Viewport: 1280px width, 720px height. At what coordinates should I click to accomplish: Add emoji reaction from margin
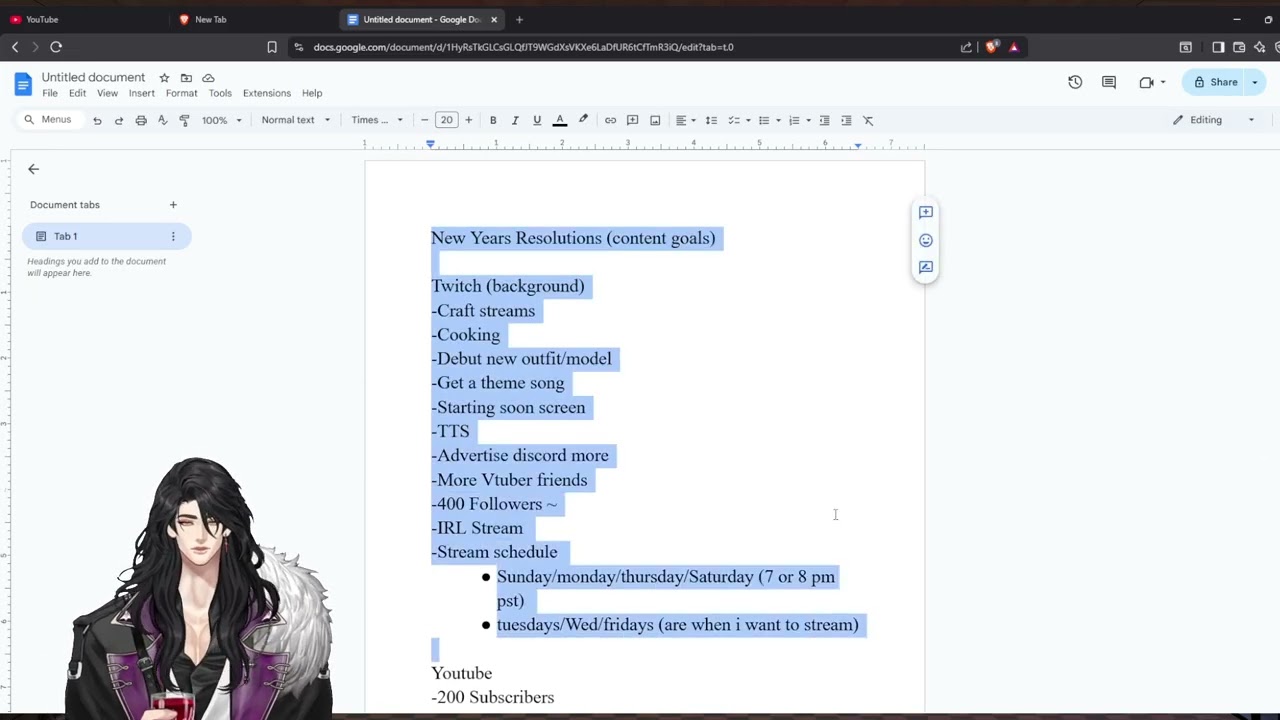click(926, 240)
